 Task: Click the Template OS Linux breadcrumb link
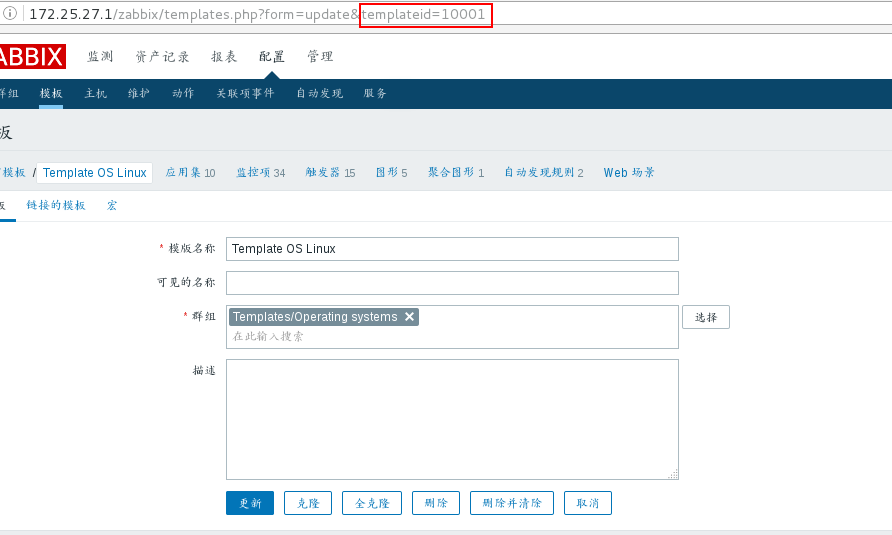[94, 172]
